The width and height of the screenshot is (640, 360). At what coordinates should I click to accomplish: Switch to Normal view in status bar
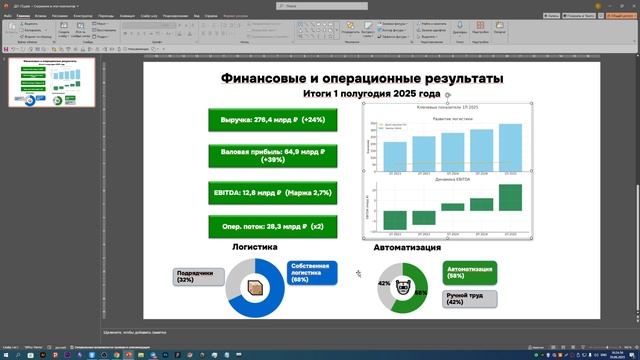click(x=552, y=347)
